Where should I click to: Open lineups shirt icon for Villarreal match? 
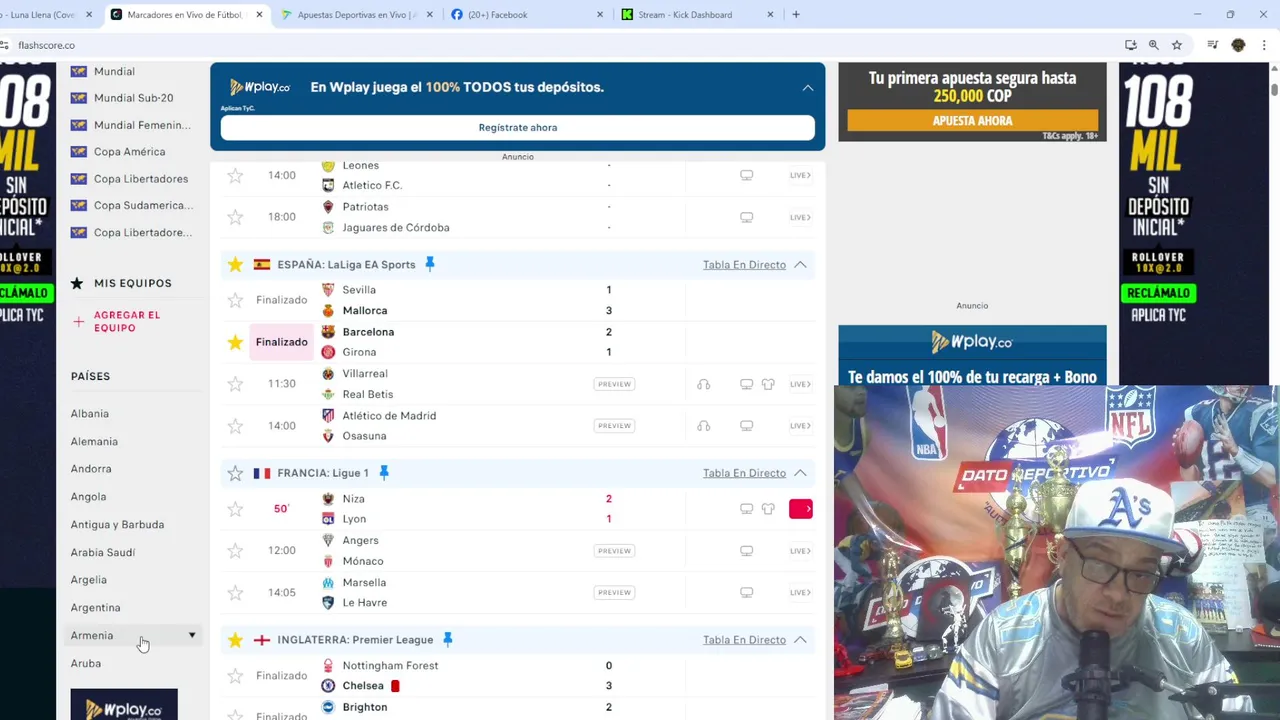pyautogui.click(x=768, y=384)
